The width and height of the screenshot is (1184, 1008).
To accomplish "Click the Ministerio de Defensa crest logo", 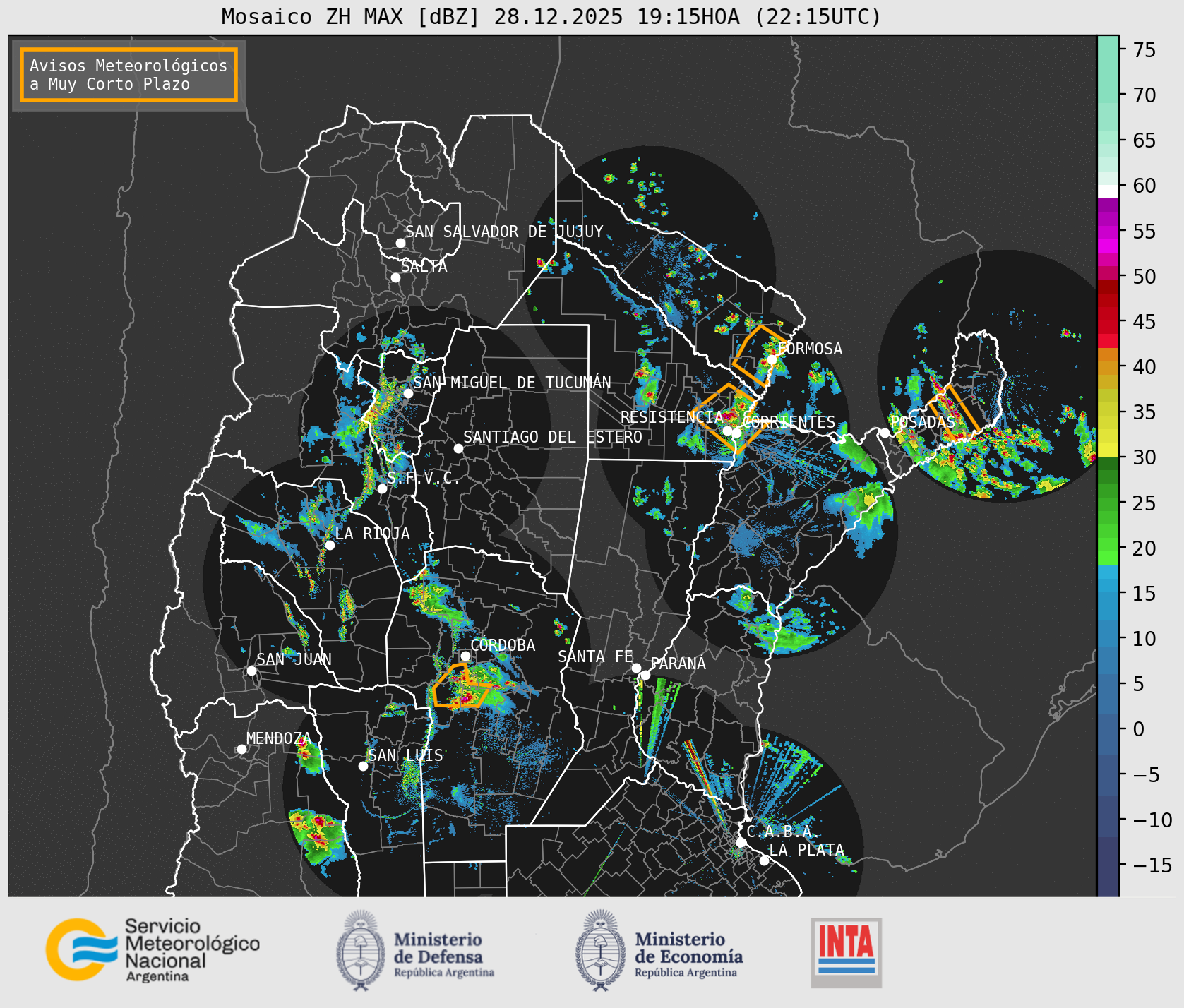I will [x=362, y=950].
